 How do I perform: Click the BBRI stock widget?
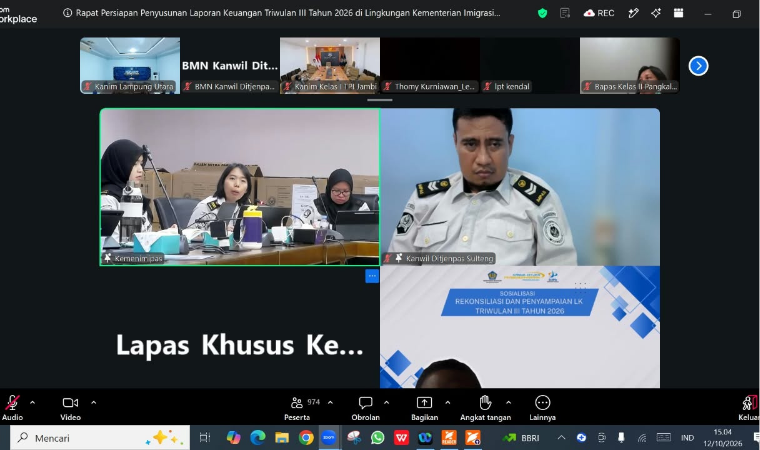[x=521, y=438]
